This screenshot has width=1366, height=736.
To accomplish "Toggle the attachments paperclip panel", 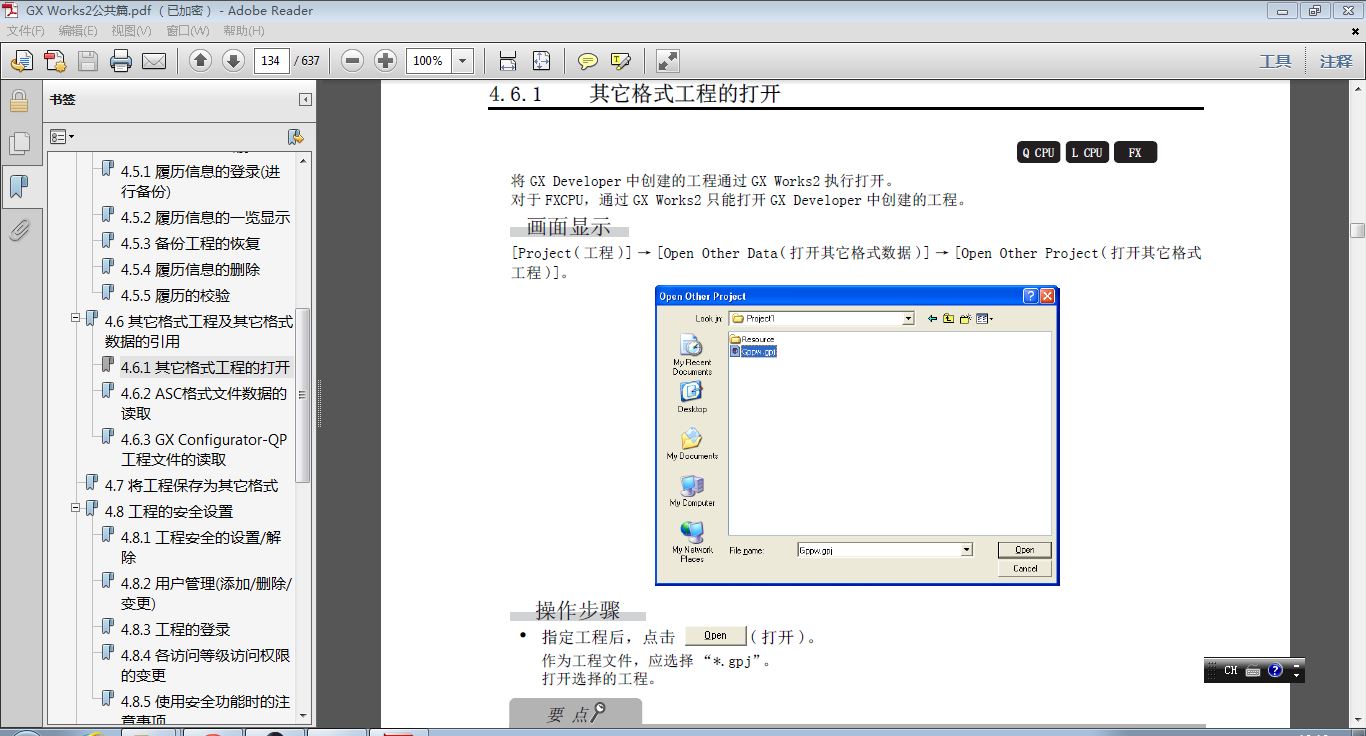I will point(19,231).
